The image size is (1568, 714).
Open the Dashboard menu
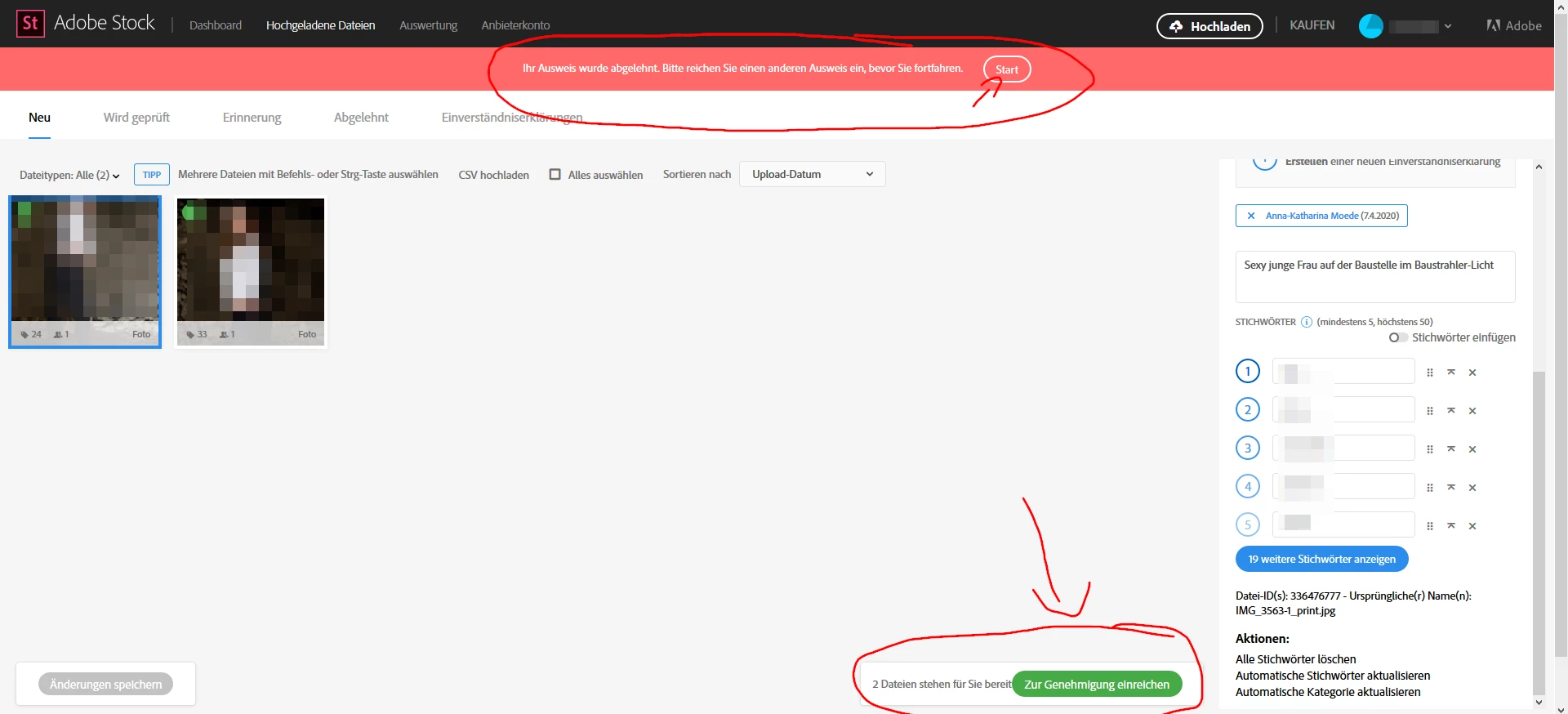(216, 25)
